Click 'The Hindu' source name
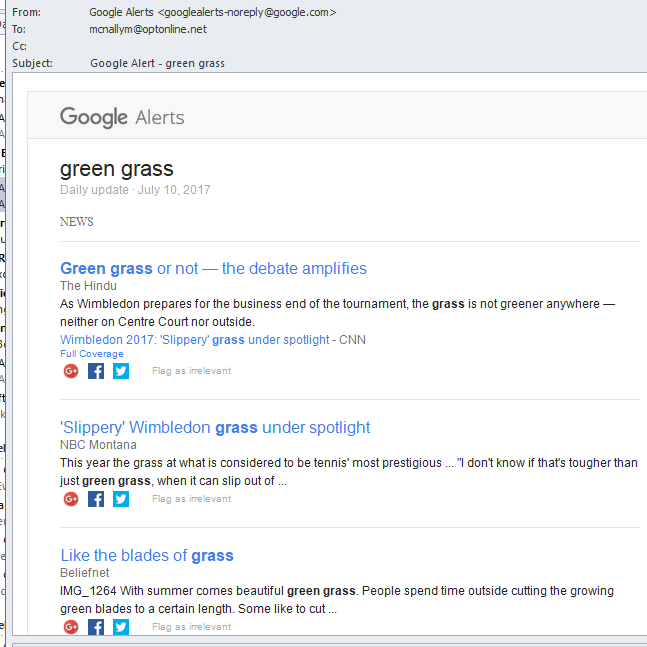Screen dimensions: 647x647 click(x=88, y=286)
